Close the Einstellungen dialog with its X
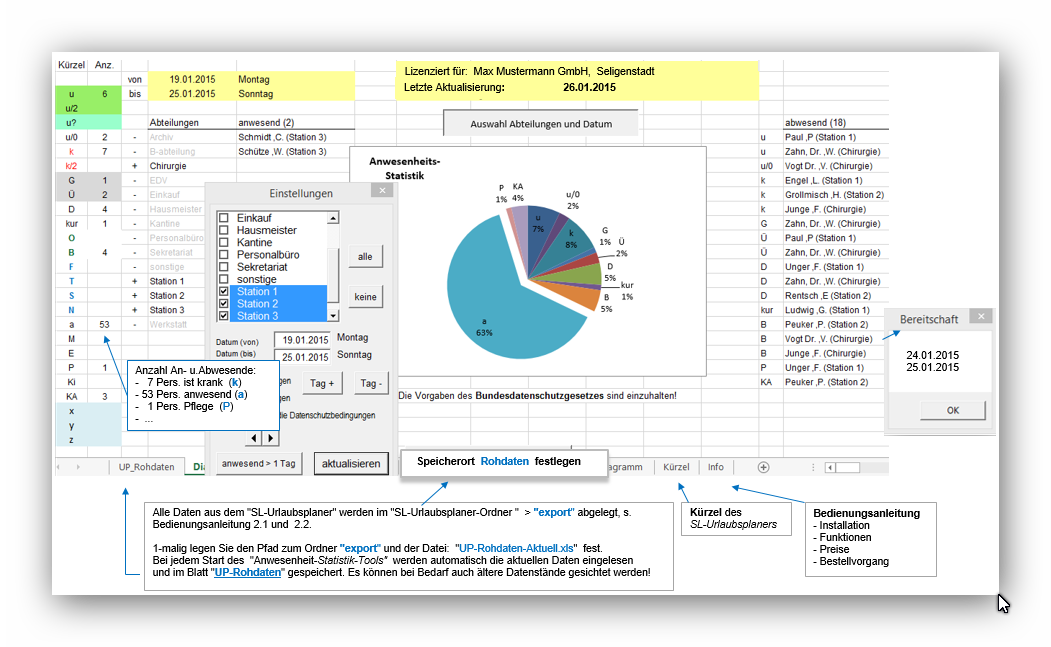The image size is (1051, 647). 382,191
